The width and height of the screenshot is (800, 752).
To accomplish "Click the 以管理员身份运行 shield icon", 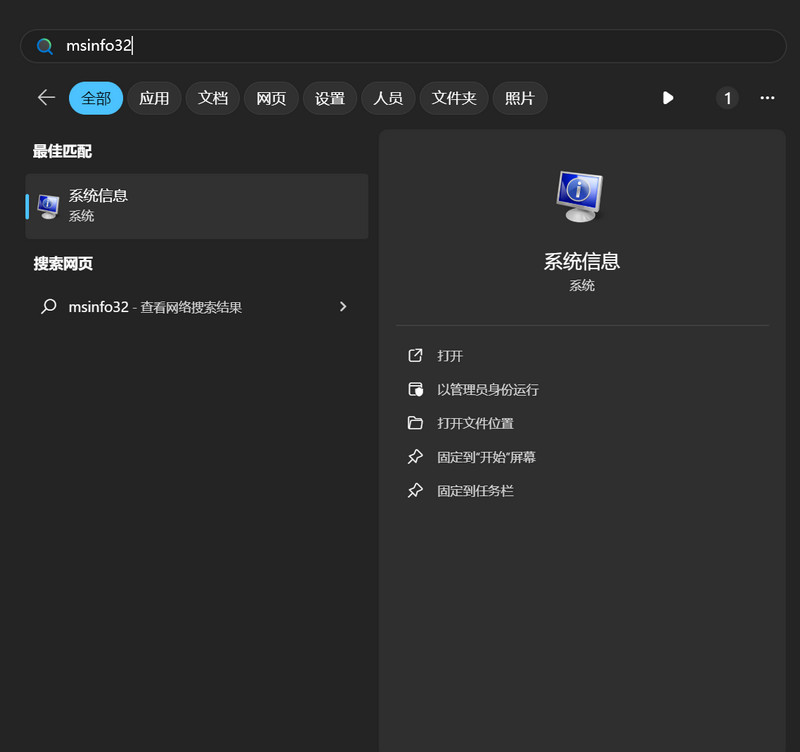I will coord(415,389).
